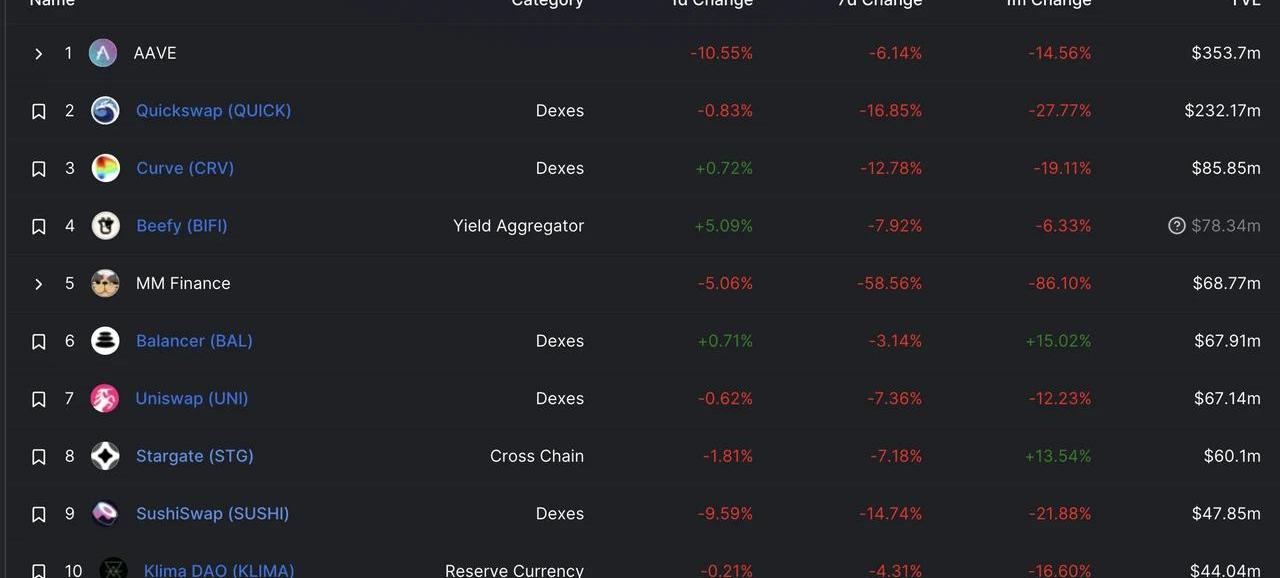Click the Quickswap logo icon
The height and width of the screenshot is (578, 1280).
tap(105, 111)
